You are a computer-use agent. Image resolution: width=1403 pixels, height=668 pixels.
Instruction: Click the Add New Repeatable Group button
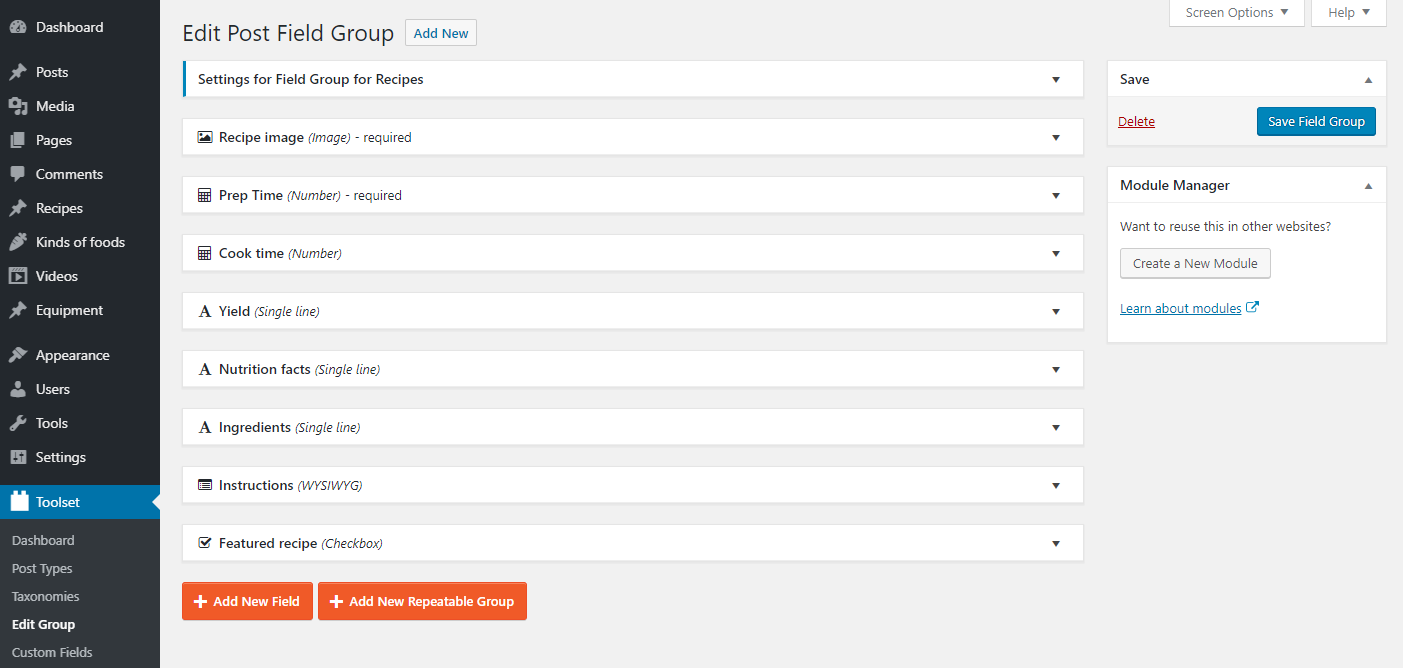422,601
